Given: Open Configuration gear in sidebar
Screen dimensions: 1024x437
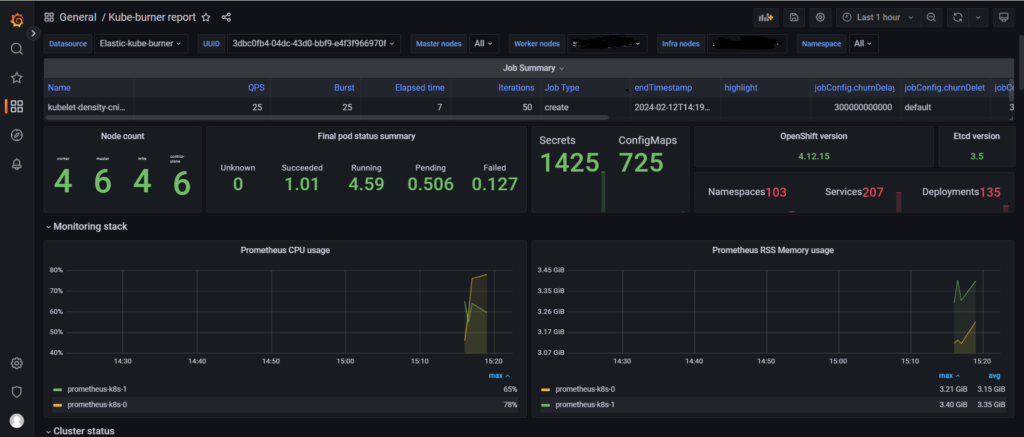Looking at the screenshot, I should 17,363.
